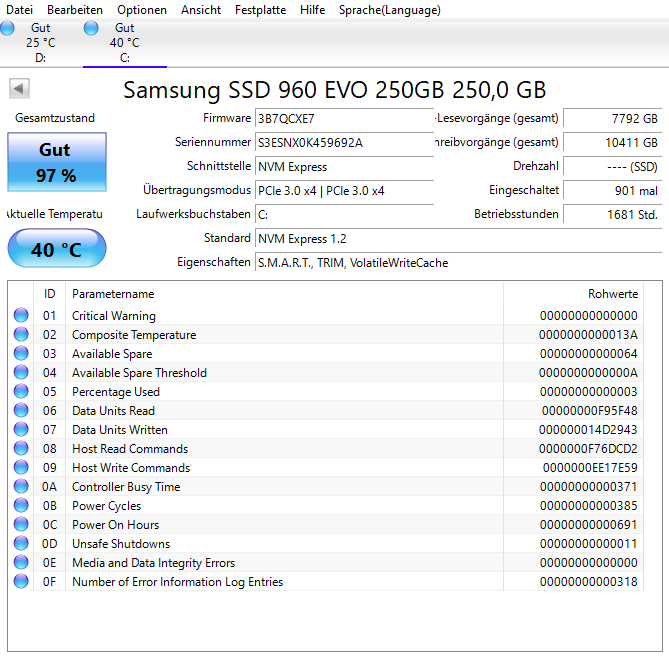Screen dimensions: 669x658
Task: Select the D: drive status orb
Action: click(6, 28)
